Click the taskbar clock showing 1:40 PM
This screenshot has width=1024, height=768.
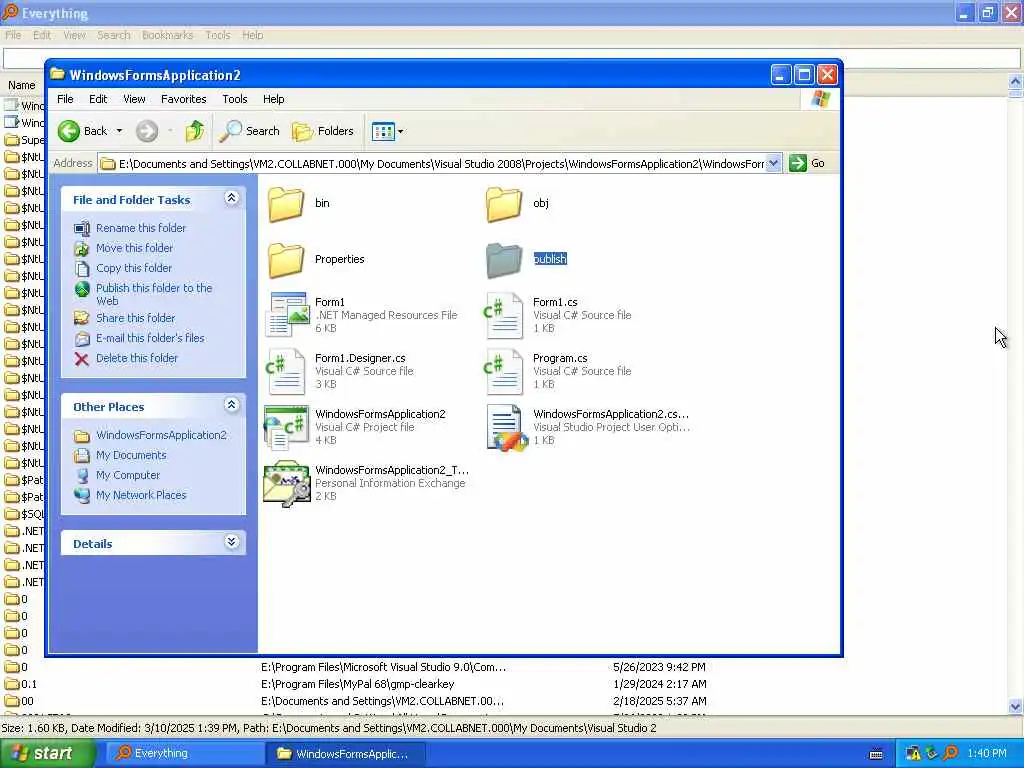tap(987, 754)
